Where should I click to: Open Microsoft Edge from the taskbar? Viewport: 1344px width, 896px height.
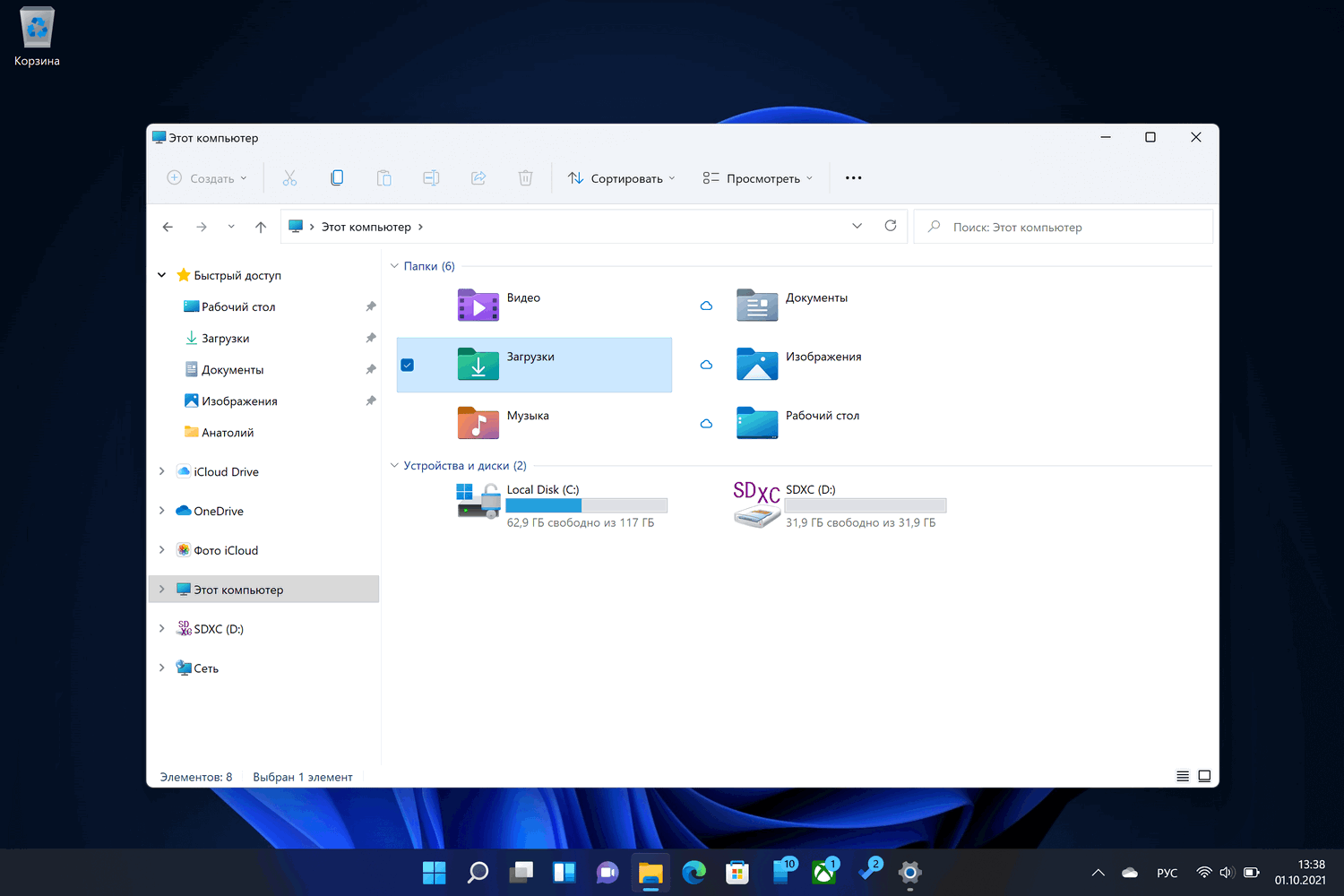694,872
